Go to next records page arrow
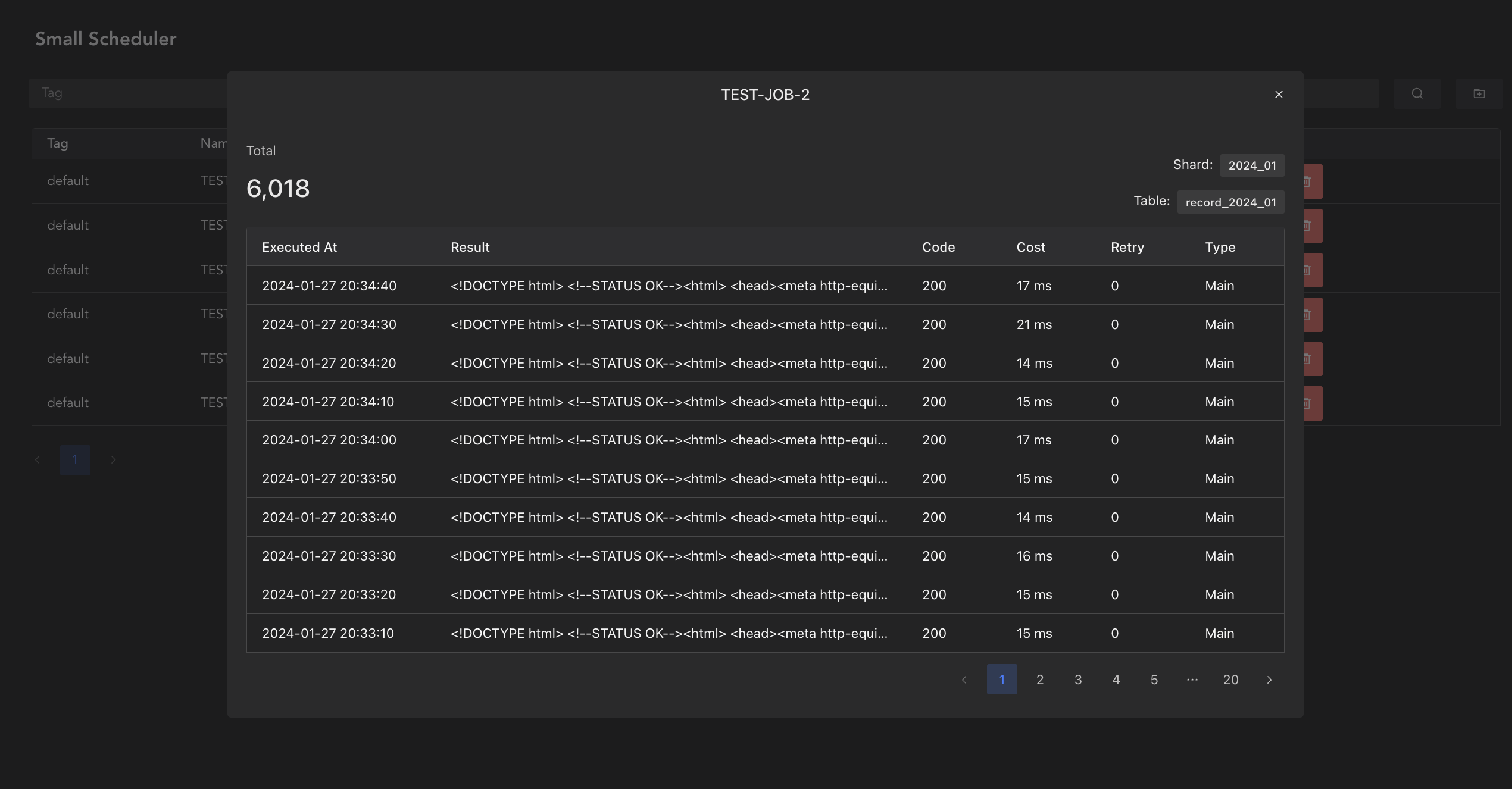Screen dimensions: 1512x789 [x=1269, y=680]
